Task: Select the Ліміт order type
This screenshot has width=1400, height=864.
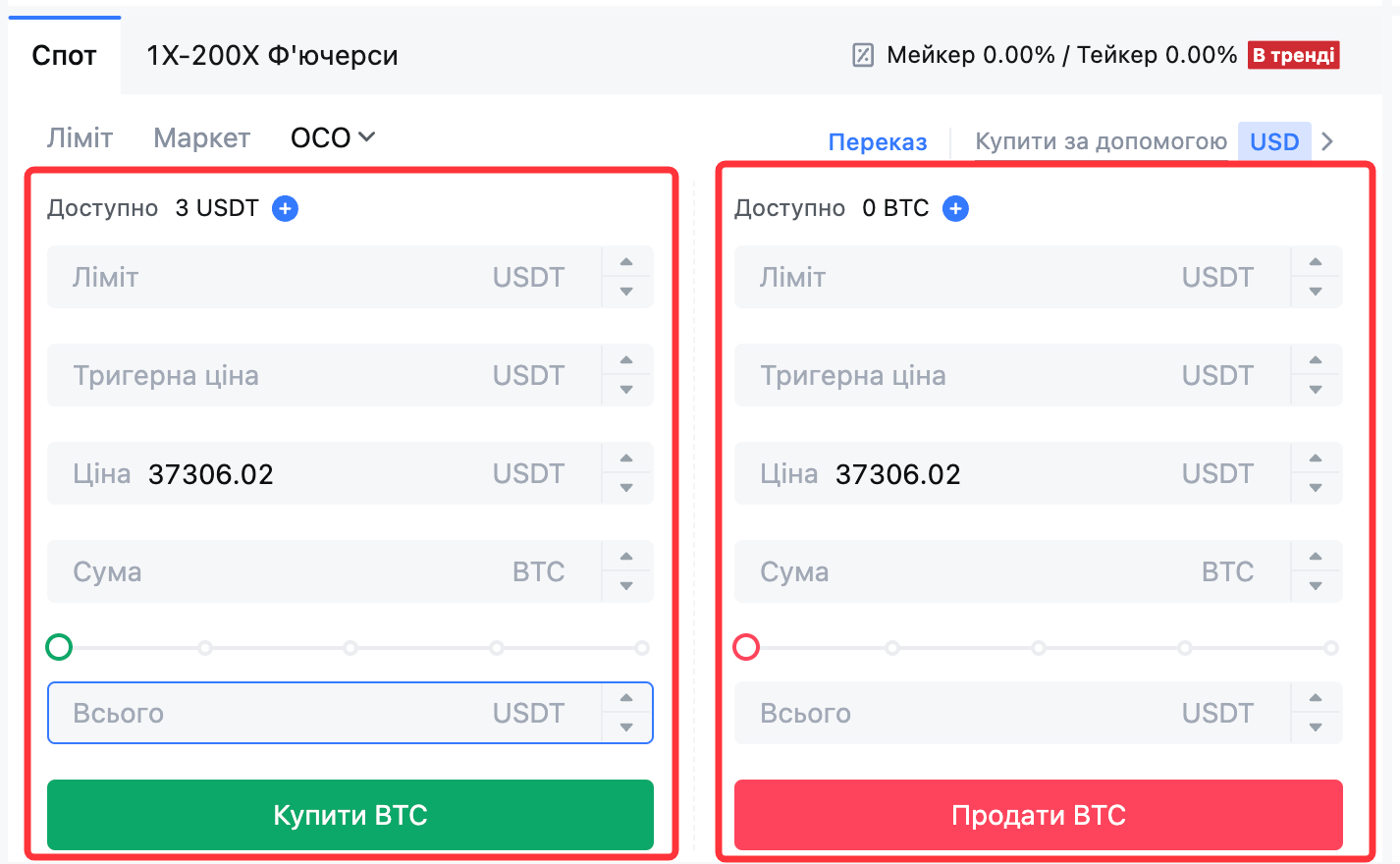Action: click(x=80, y=137)
